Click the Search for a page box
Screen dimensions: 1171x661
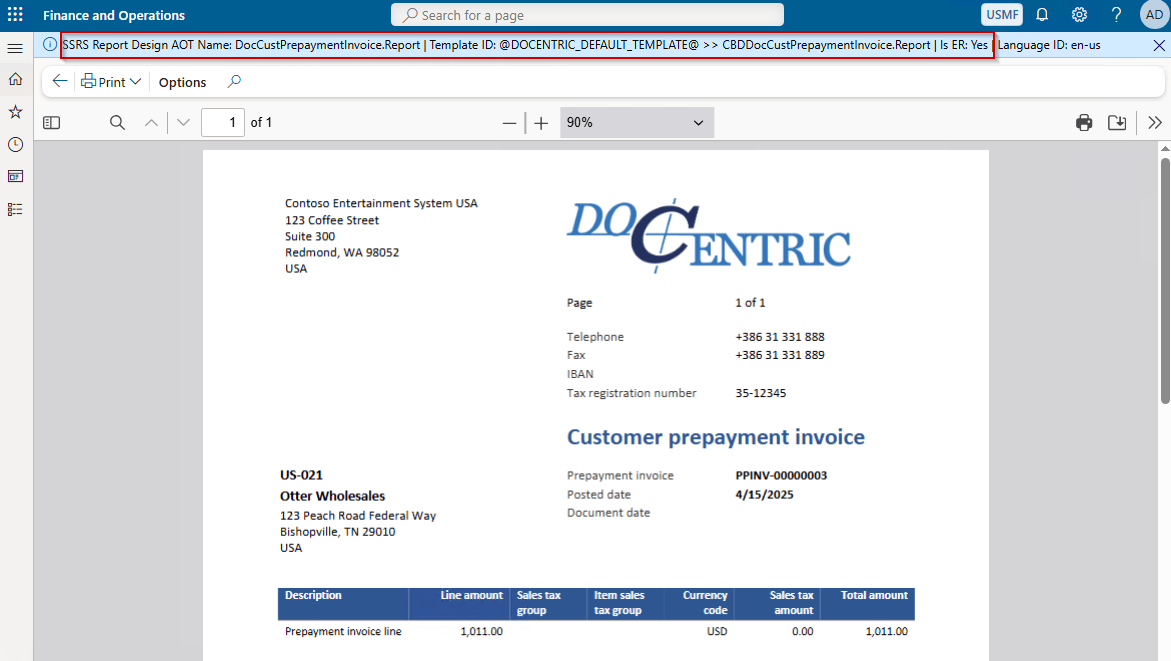coord(587,15)
